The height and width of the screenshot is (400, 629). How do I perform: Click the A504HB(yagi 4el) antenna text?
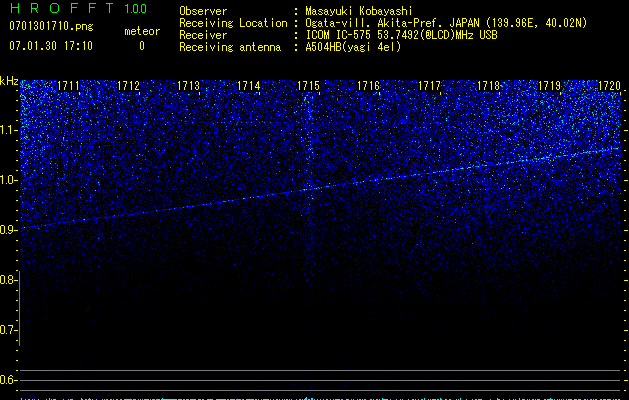[x=353, y=47]
